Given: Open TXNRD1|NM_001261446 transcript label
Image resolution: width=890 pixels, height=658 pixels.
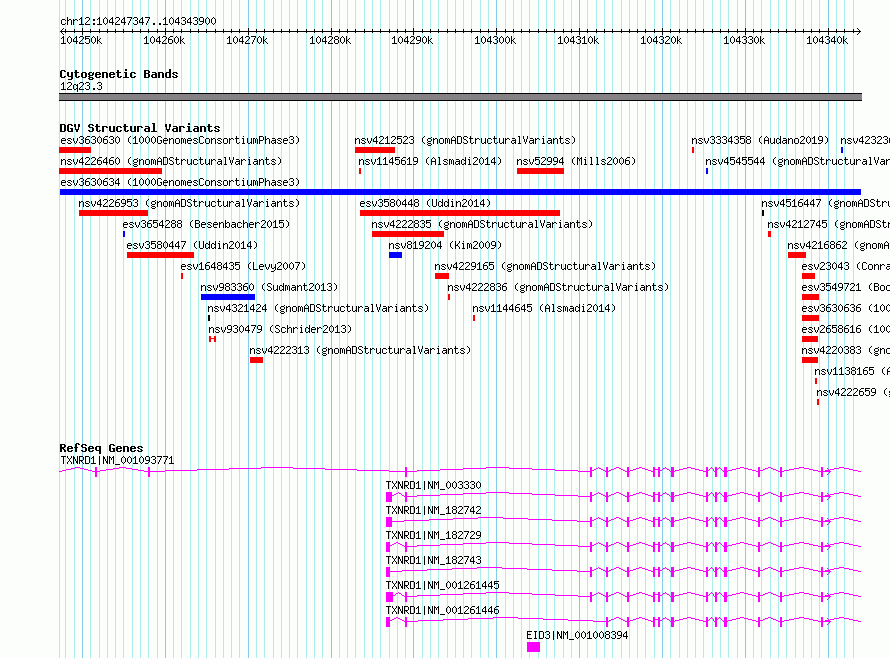Looking at the screenshot, I should point(442,610).
